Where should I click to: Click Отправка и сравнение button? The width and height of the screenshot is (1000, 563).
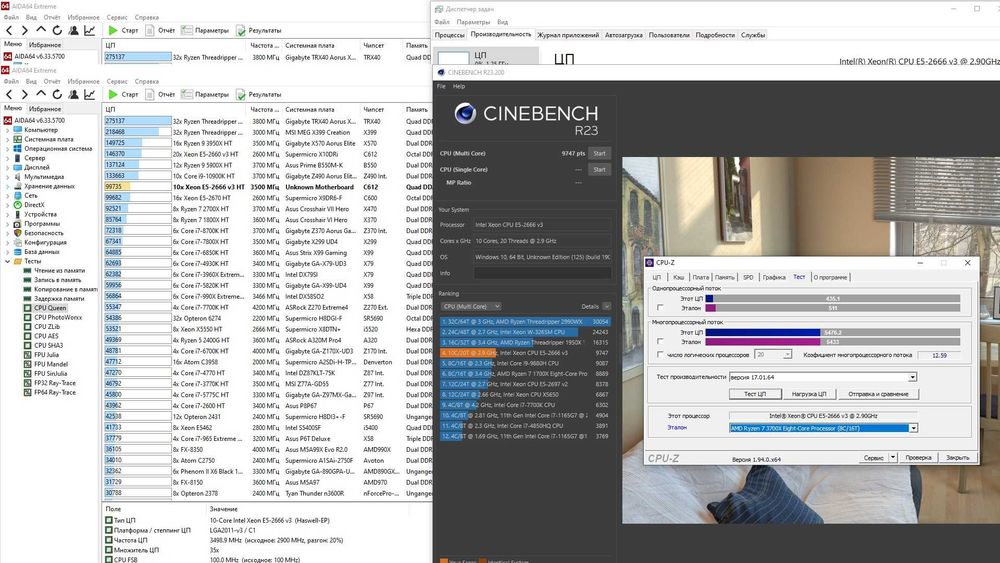(x=878, y=394)
